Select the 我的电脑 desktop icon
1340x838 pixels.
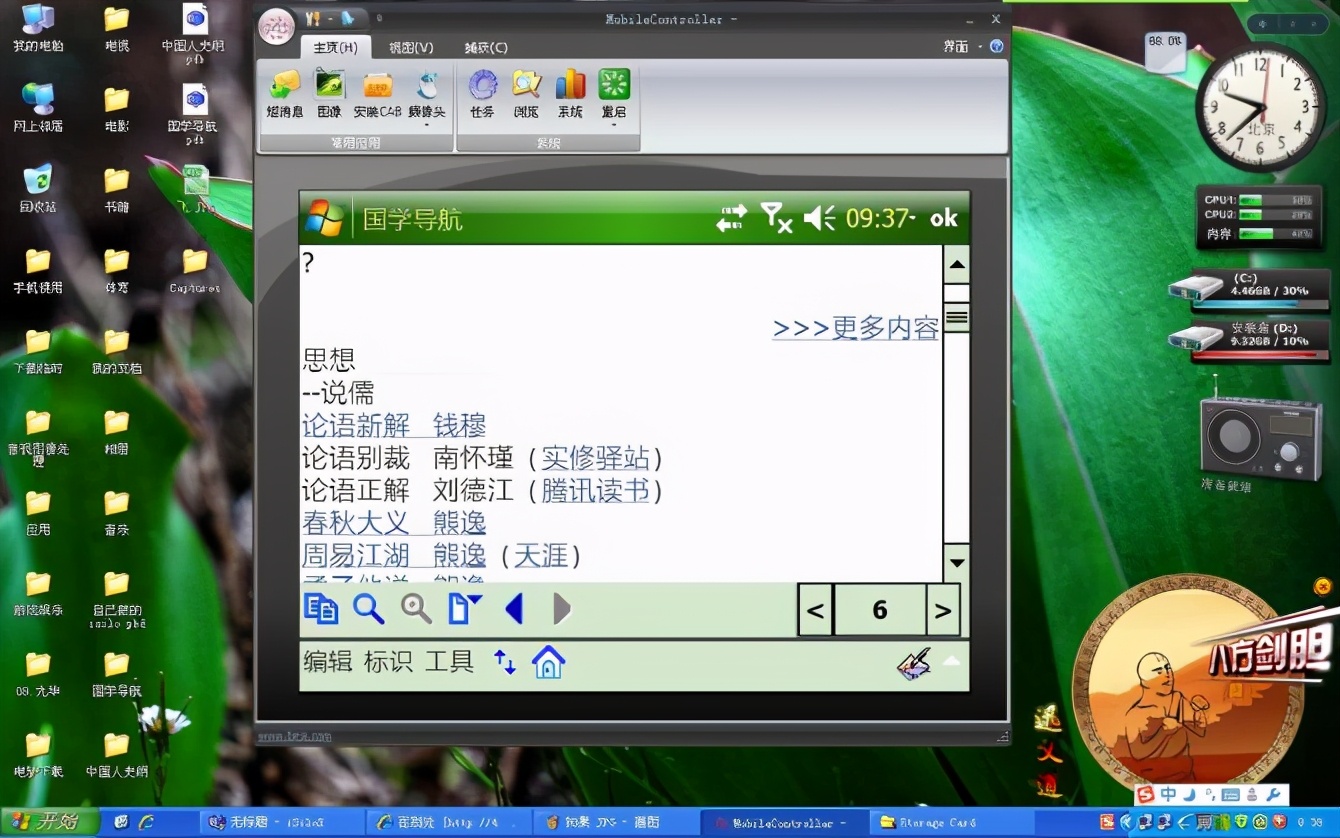[x=38, y=28]
